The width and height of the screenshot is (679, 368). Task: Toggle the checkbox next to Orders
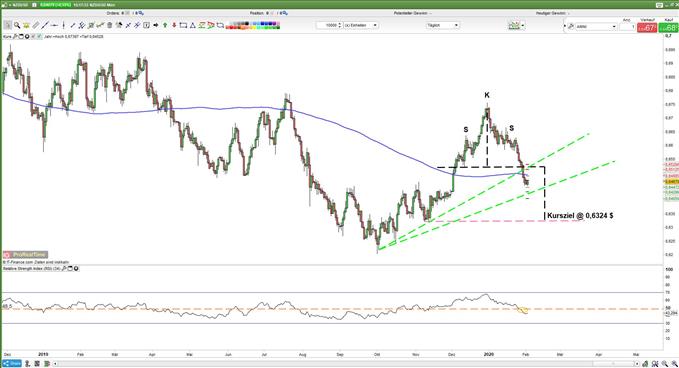(x=128, y=13)
